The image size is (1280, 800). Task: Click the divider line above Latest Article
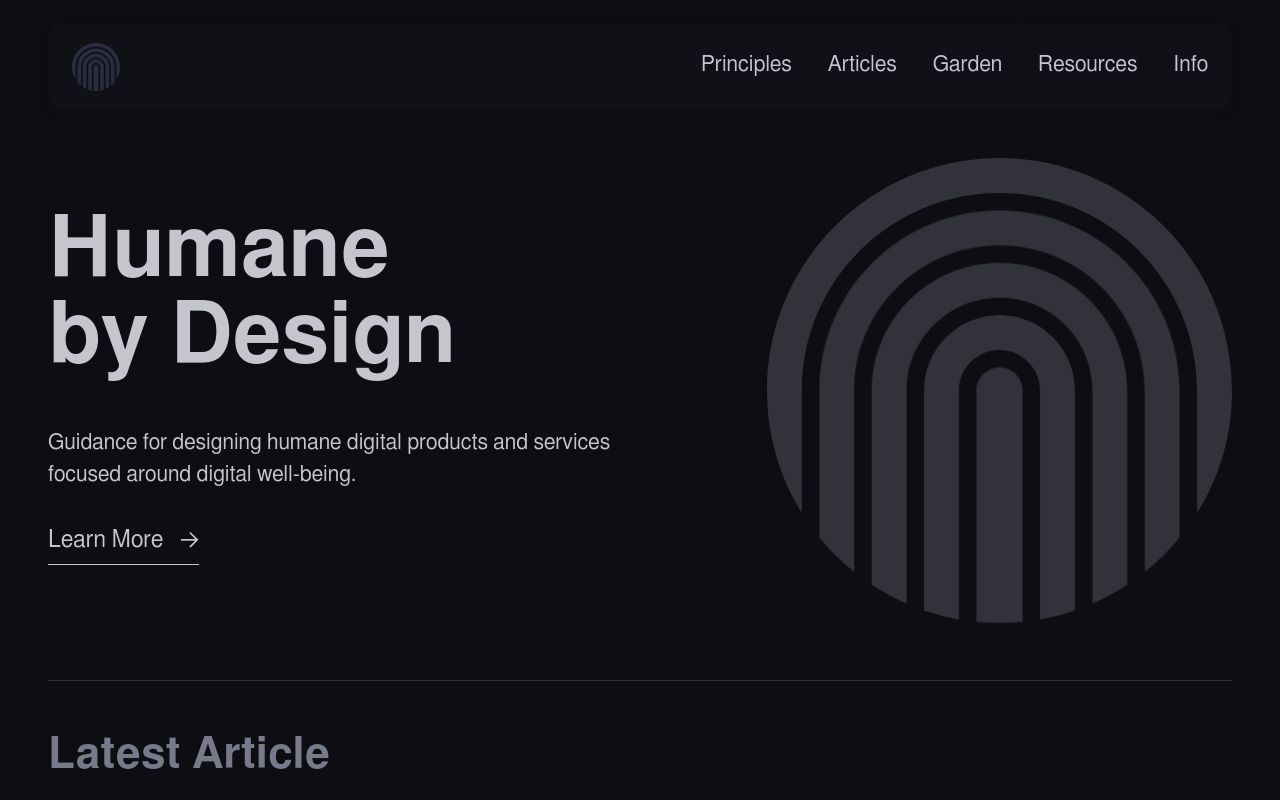640,680
